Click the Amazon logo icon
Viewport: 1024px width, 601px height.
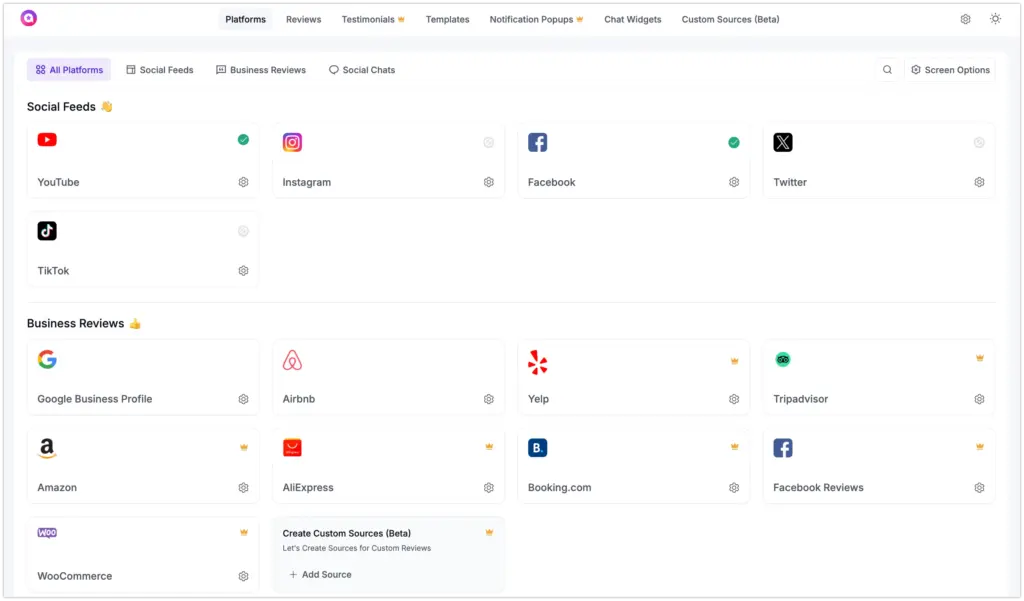tap(46, 448)
